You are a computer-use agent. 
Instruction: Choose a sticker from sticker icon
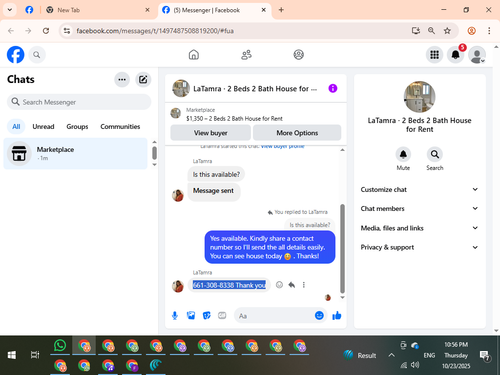[x=207, y=315]
